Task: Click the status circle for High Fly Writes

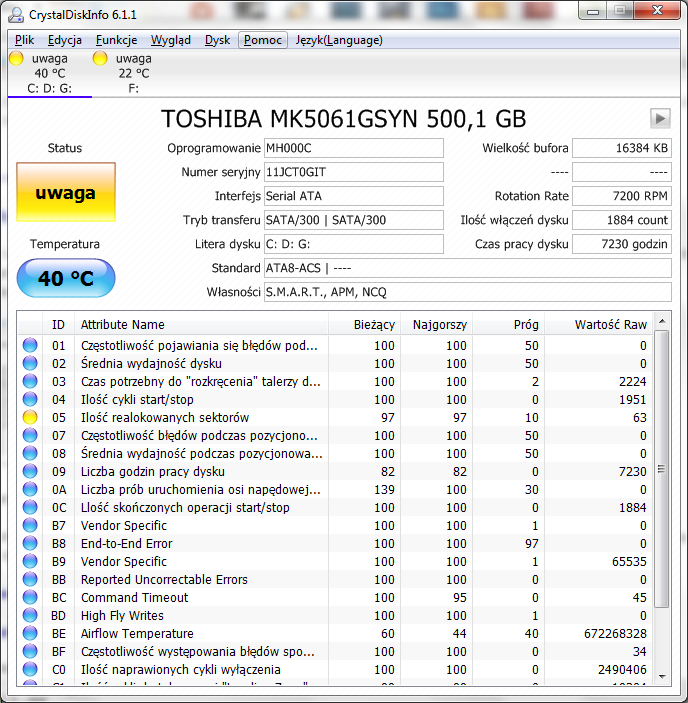Action: pos(30,615)
